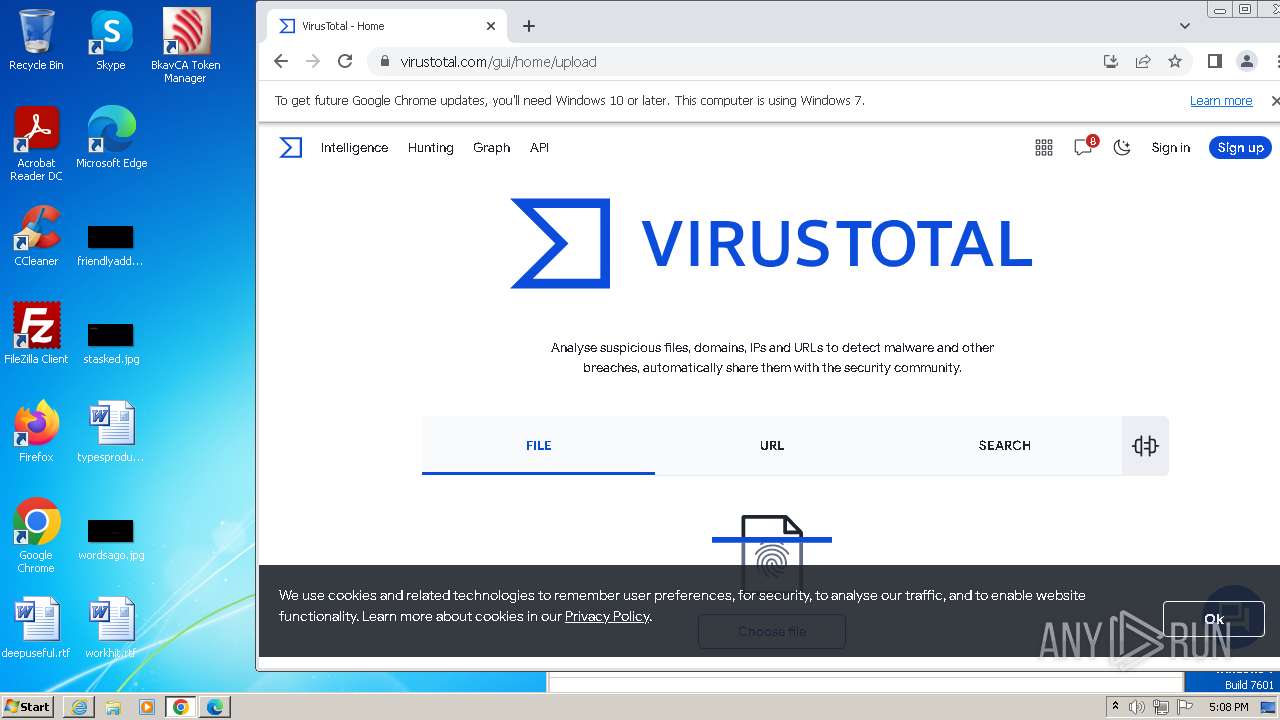
Task: Expand Chrome tab search dropdown
Action: point(1185,26)
